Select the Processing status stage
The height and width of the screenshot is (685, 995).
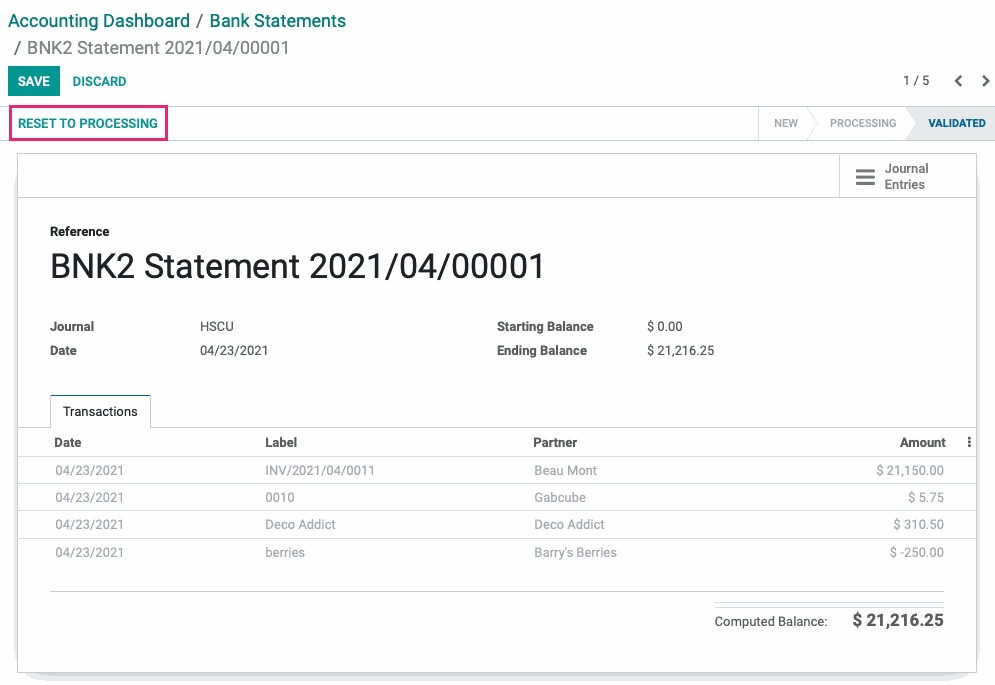[x=863, y=123]
